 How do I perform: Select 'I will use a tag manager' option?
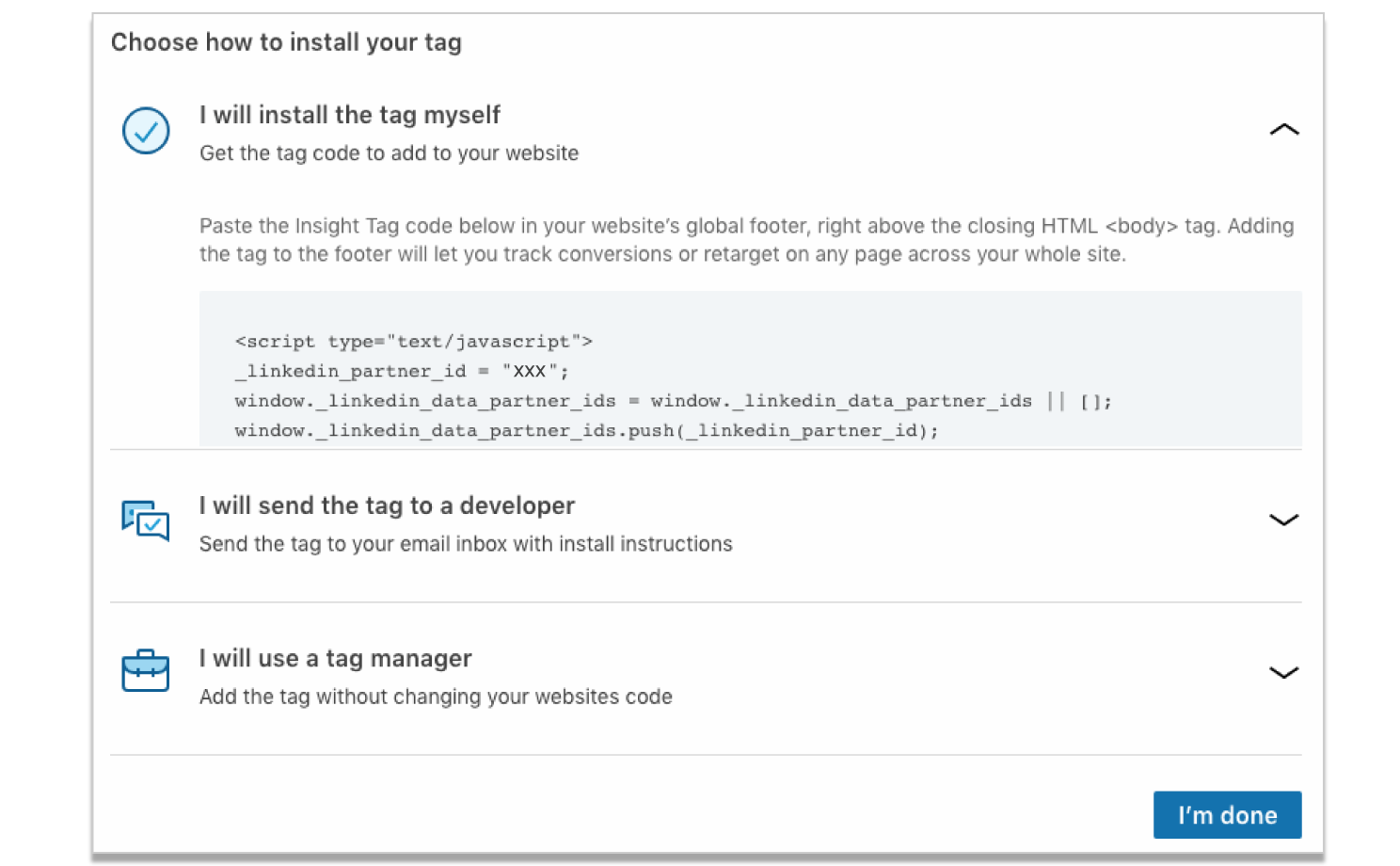[336, 658]
